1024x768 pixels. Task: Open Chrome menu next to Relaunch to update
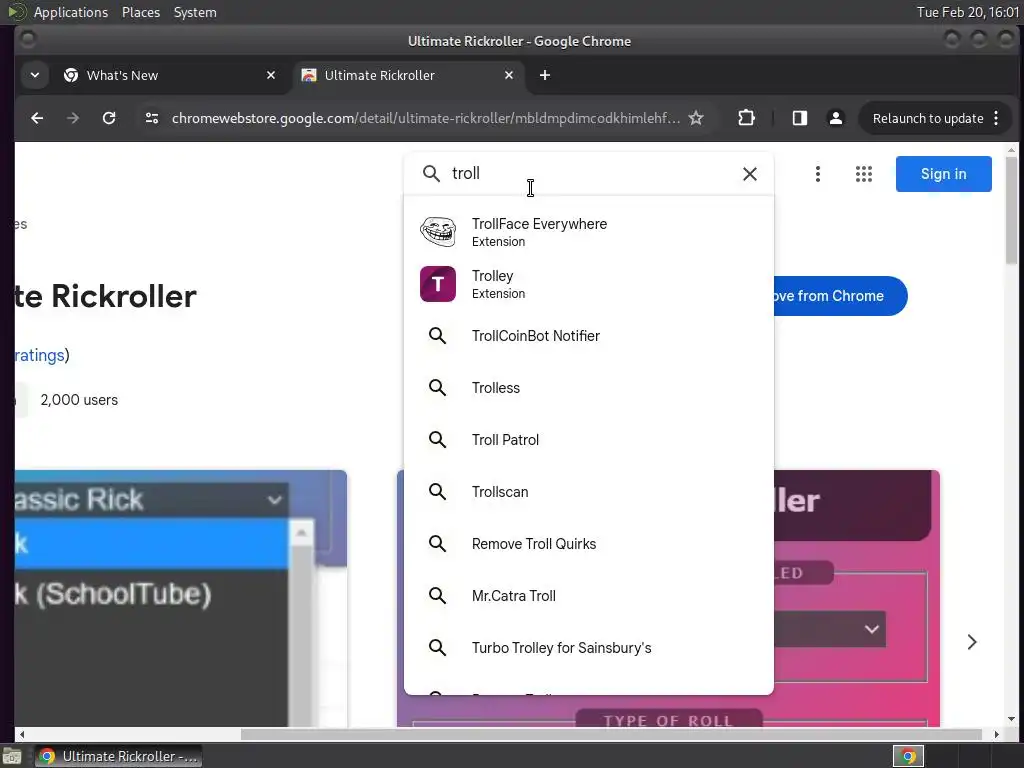tap(996, 118)
